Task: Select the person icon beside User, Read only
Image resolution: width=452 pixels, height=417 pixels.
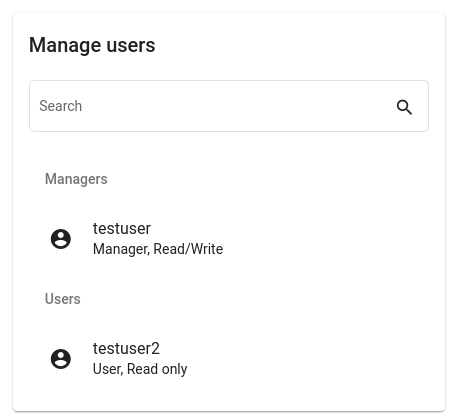Action: (61, 359)
